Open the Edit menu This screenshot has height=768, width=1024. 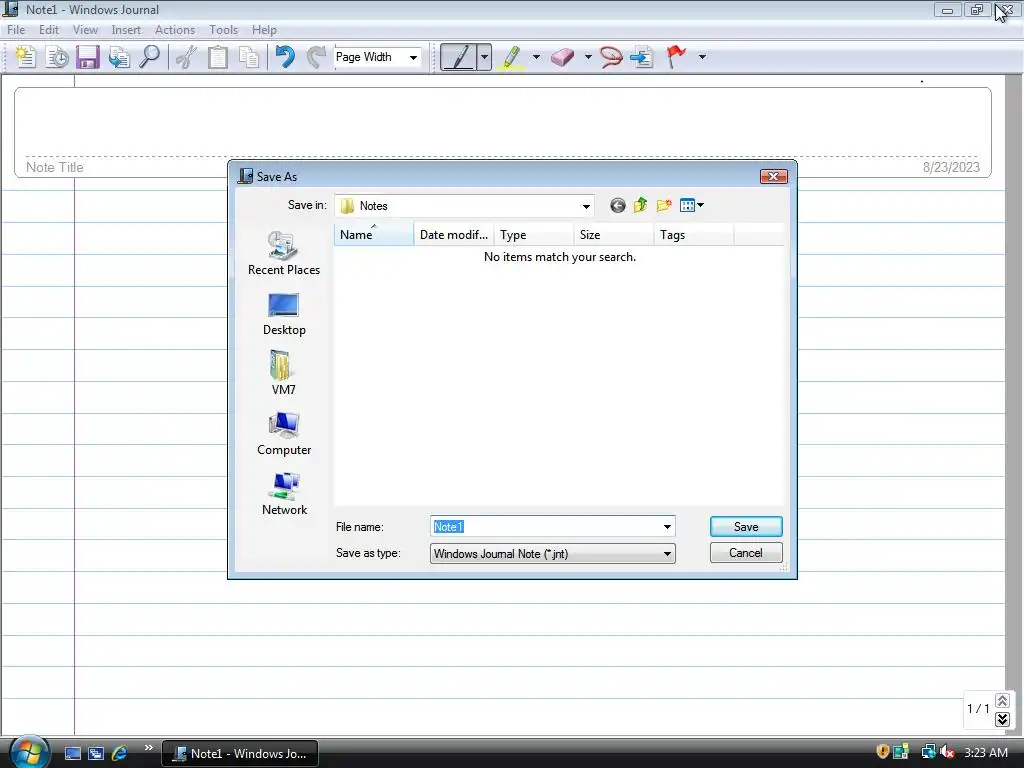(x=48, y=30)
